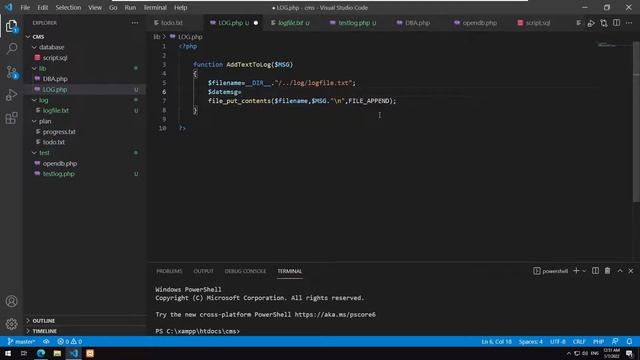The image size is (640, 360).
Task: Click the run file icon in editor toolbar
Action: click(591, 23)
